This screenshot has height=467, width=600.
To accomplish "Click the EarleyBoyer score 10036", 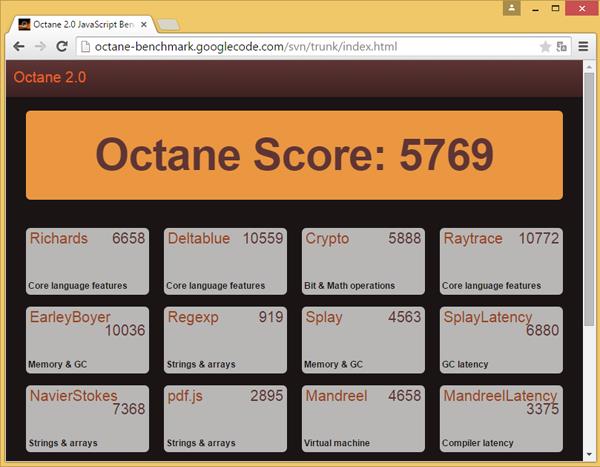I will coord(125,330).
